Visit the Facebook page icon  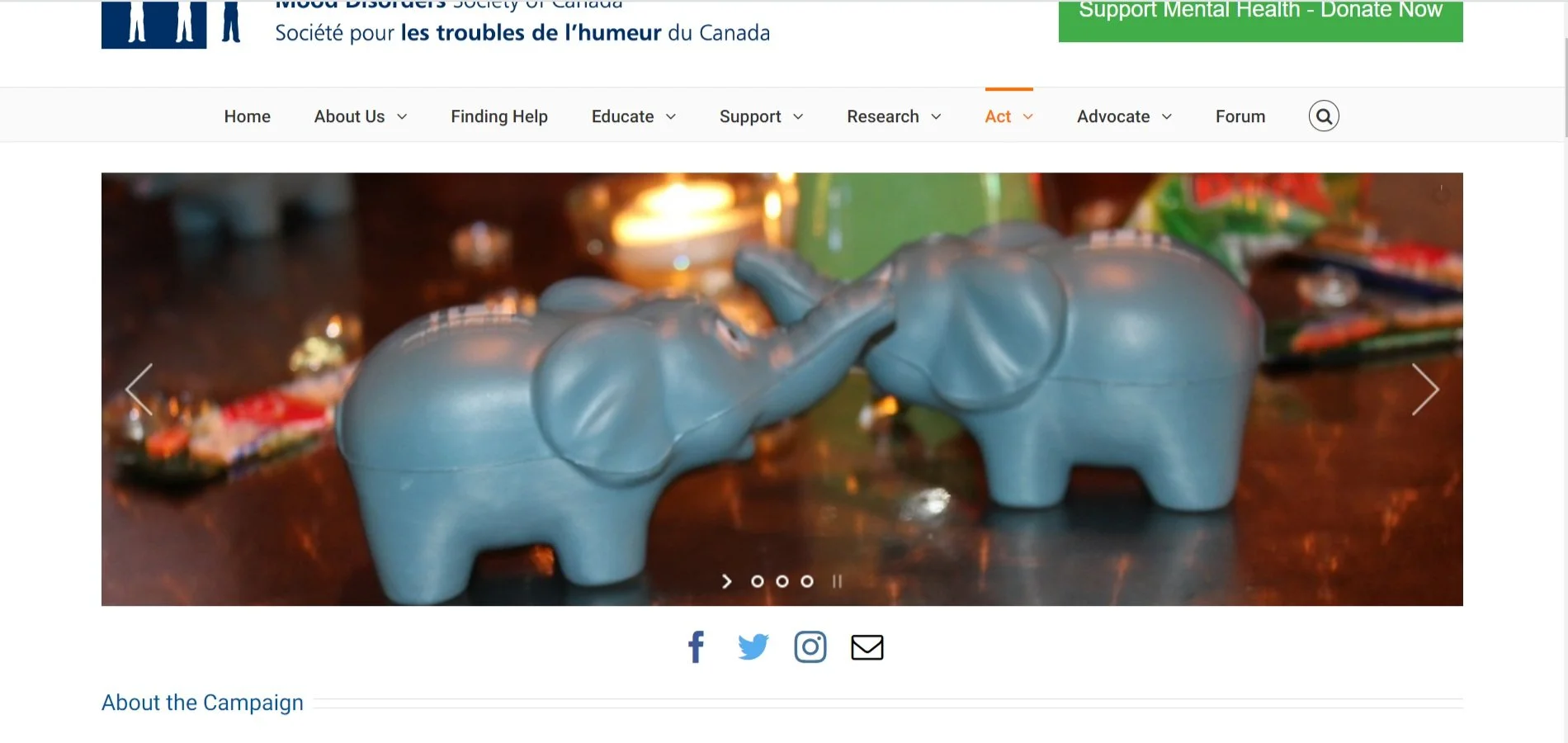pos(696,647)
